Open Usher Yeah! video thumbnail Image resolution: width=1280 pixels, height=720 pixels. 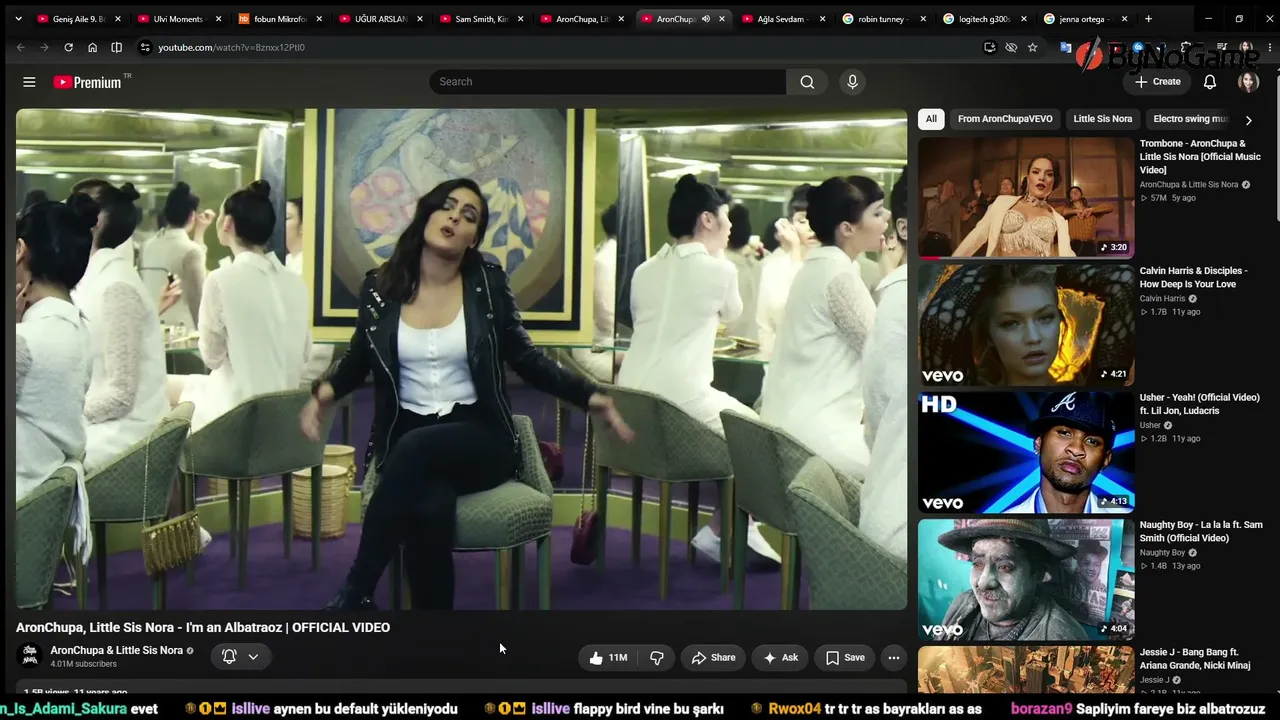1026,451
